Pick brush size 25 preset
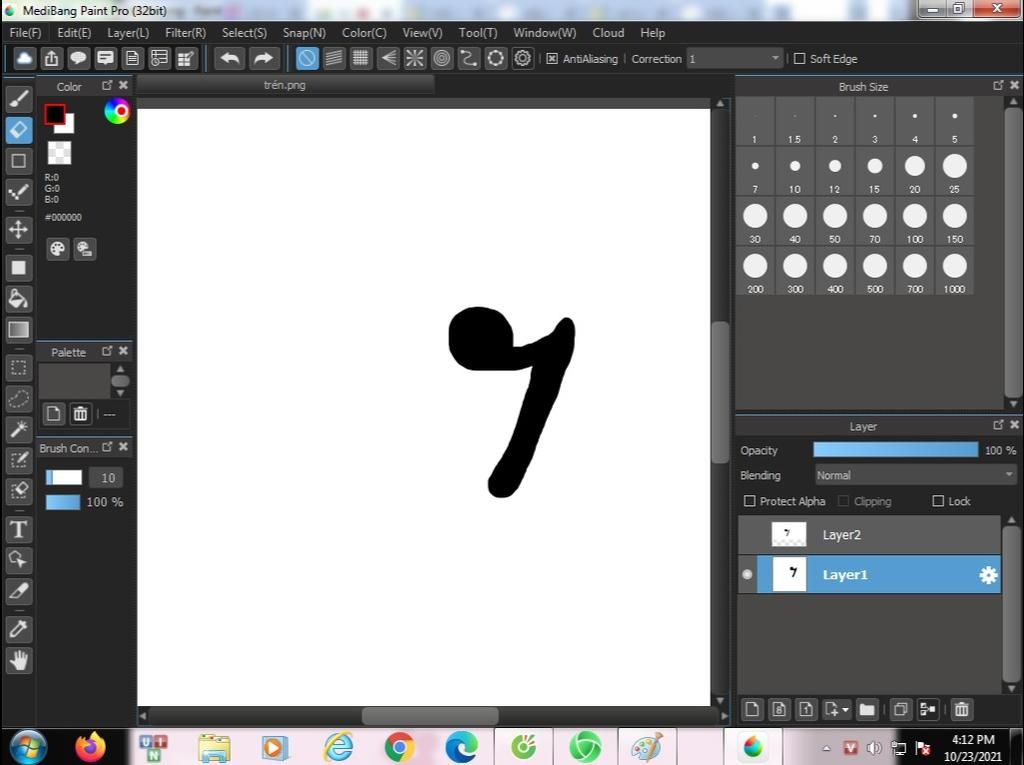Viewport: 1024px width, 765px height. tap(955, 172)
